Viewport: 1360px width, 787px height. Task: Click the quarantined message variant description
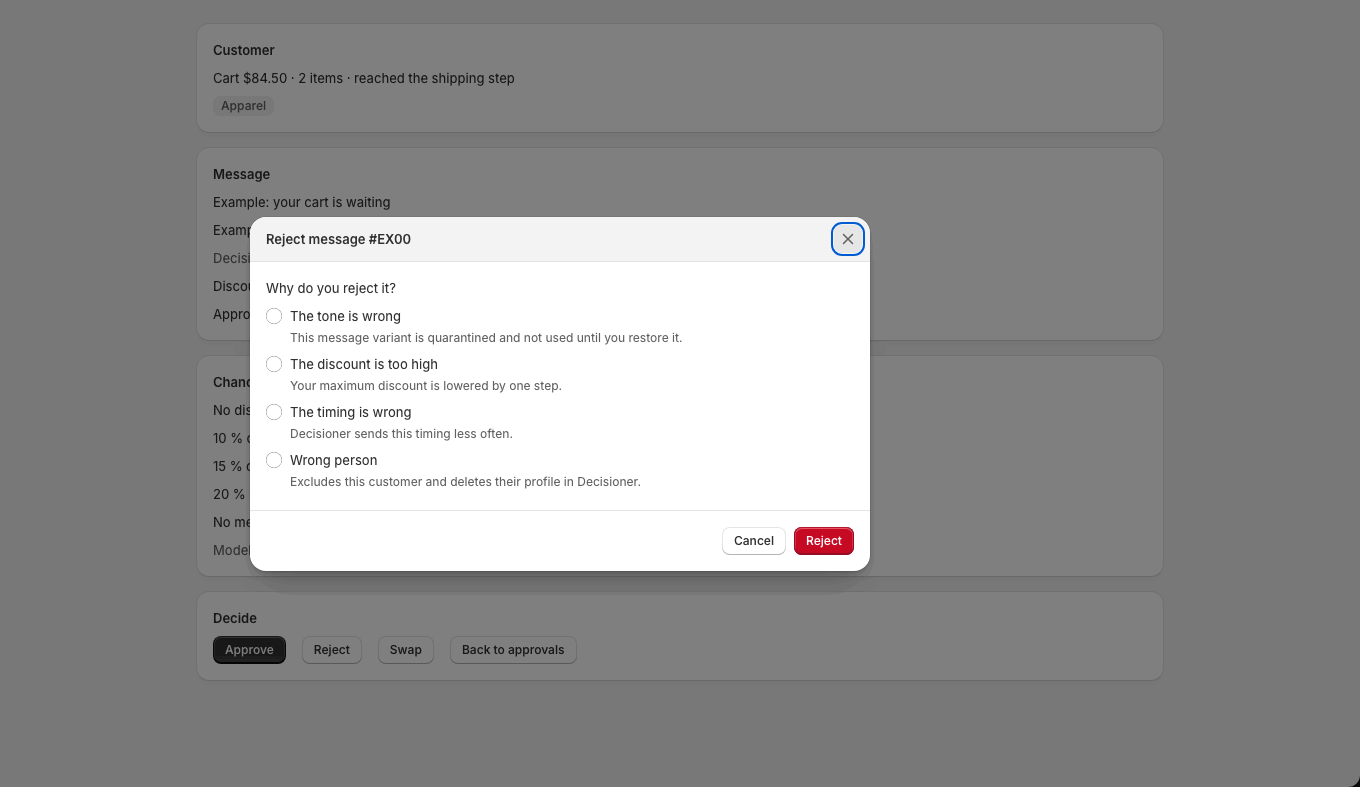click(x=486, y=338)
